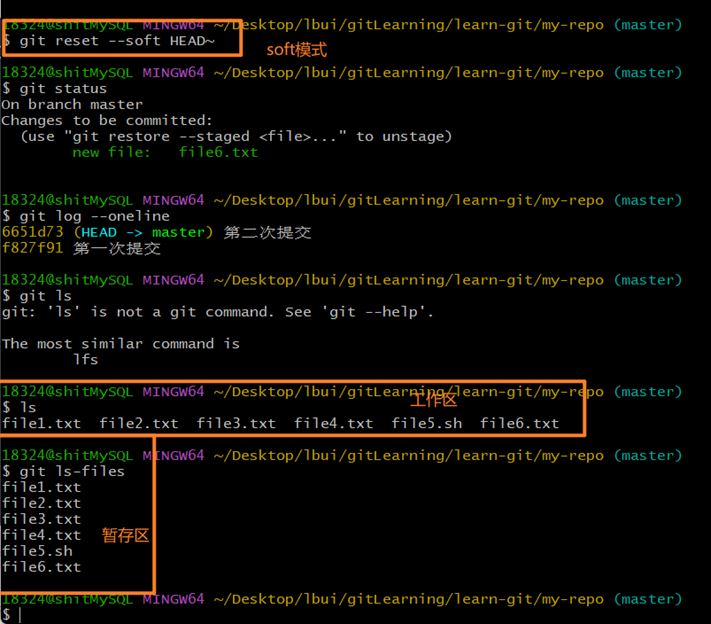The image size is (711, 624).
Task: Click file5.sh in the ls output row
Action: pos(427,424)
